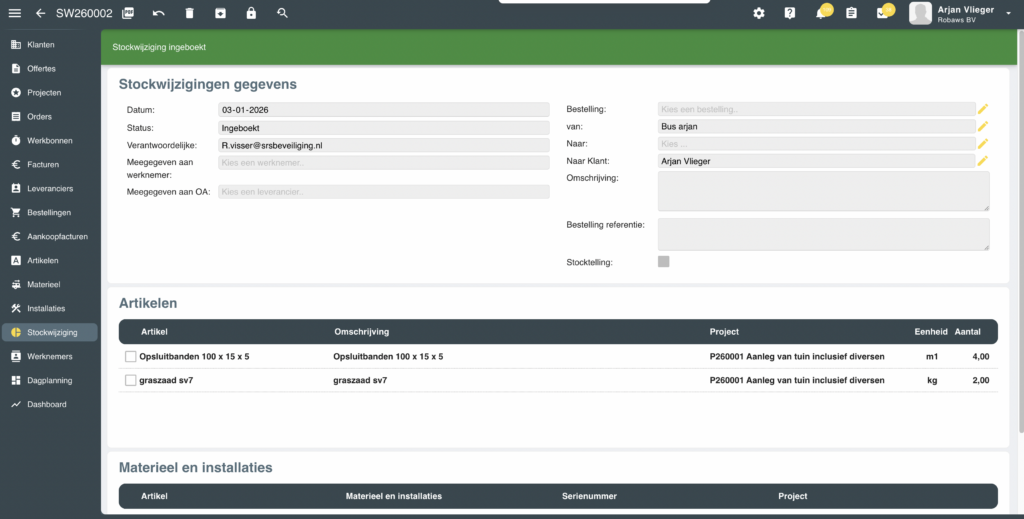1024x519 pixels.
Task: Click the undo arrow icon
Action: [159, 13]
